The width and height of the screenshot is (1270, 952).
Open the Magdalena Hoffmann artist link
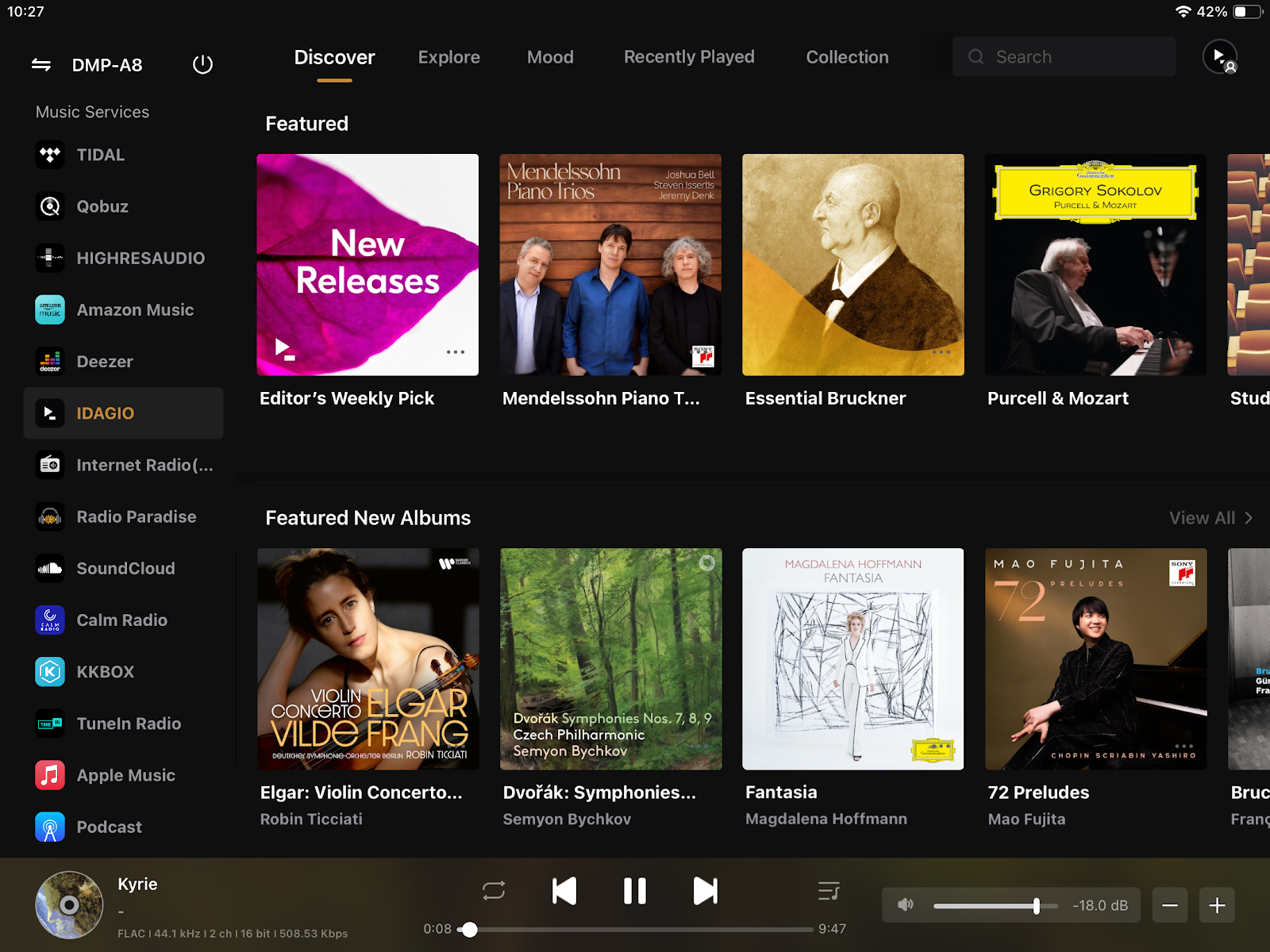click(825, 819)
